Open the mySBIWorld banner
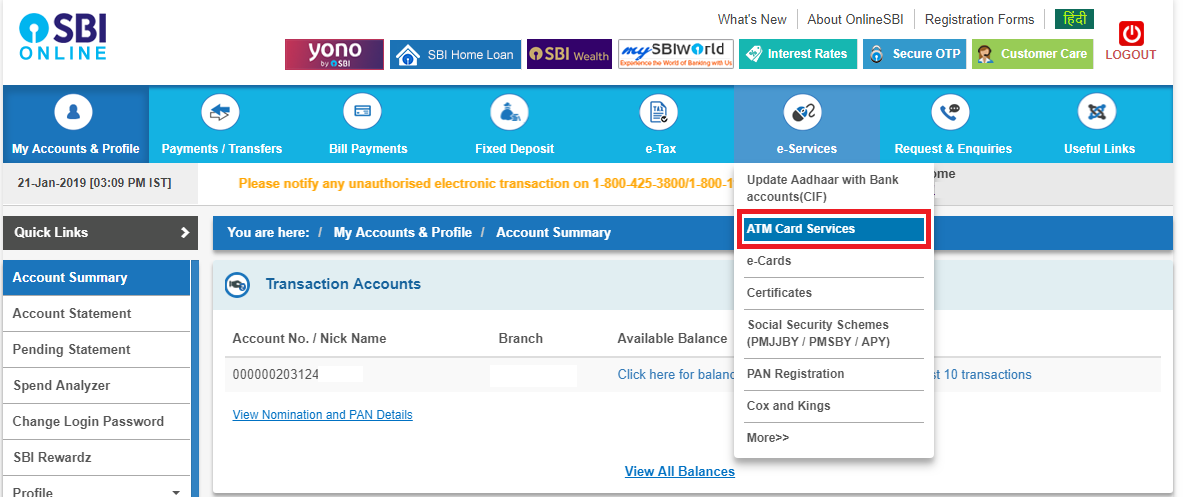 pyautogui.click(x=676, y=54)
